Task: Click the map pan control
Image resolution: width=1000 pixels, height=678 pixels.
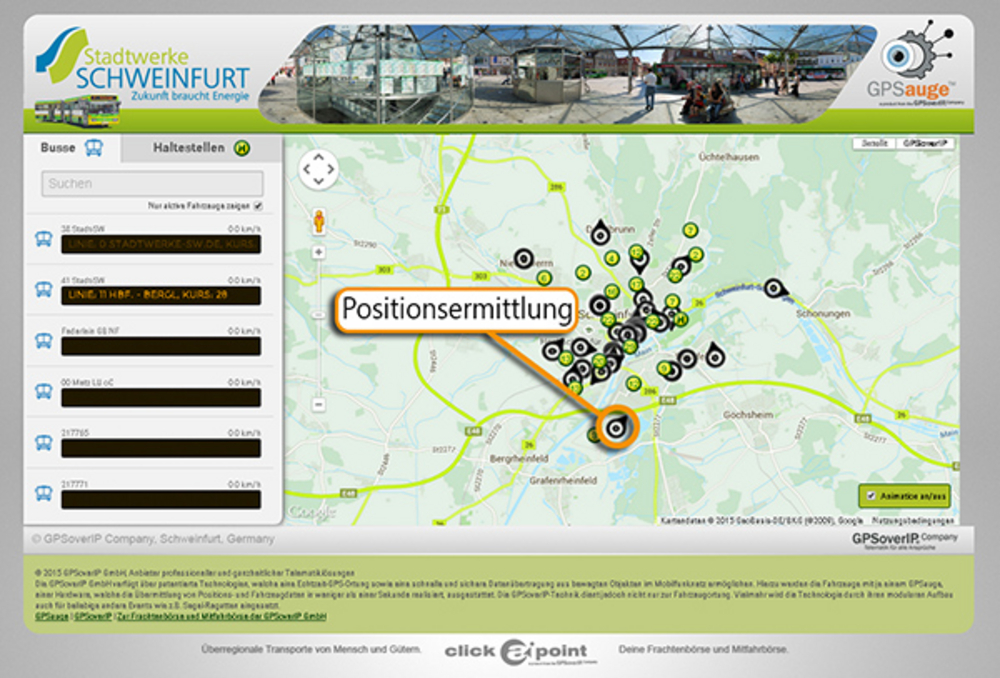Action: [x=318, y=169]
